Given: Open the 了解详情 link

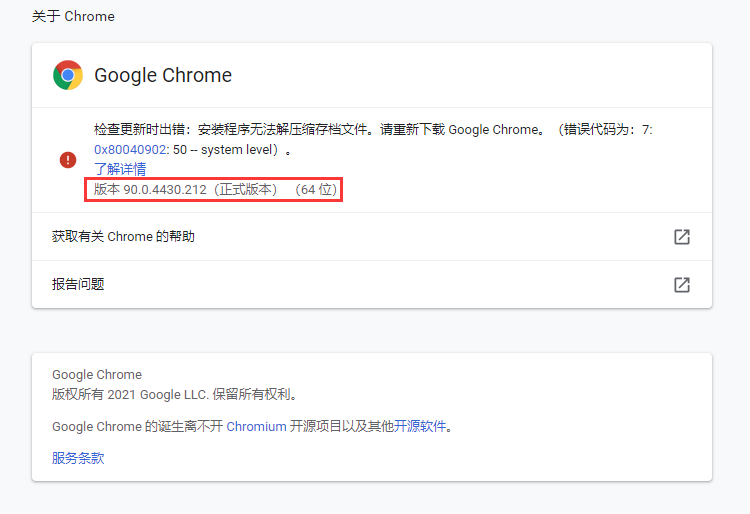Looking at the screenshot, I should coord(120,169).
